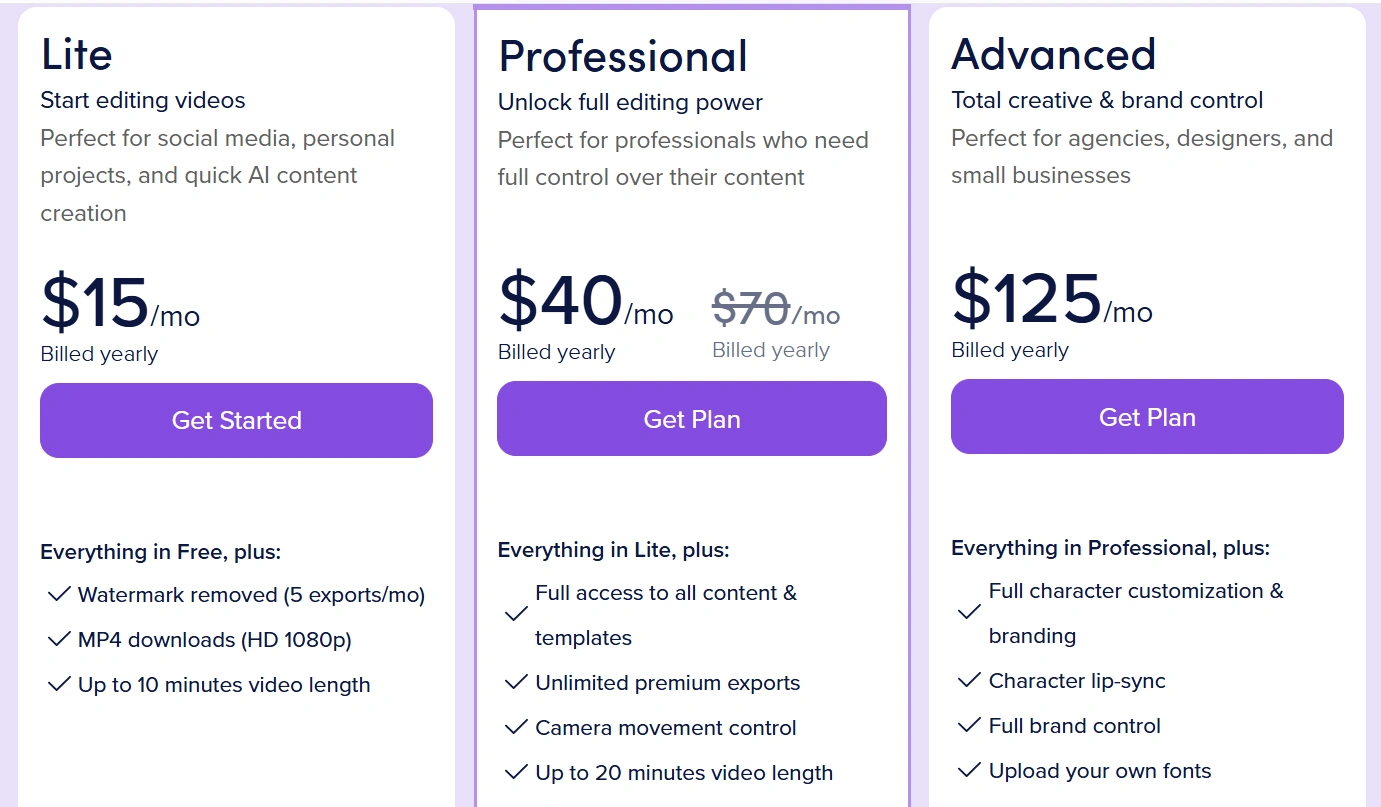Click checkmark next to Character lip-sync
This screenshot has height=807, width=1381.
[x=968, y=681]
